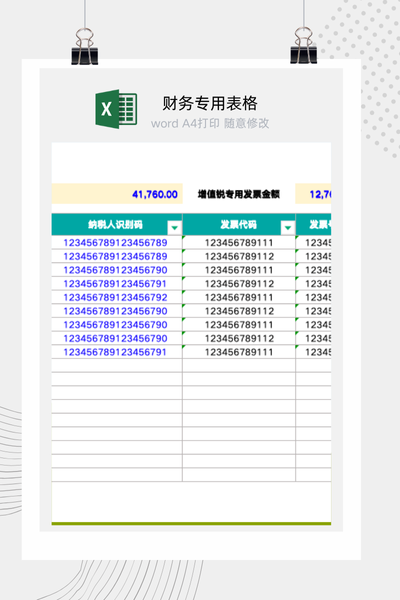The width and height of the screenshot is (400, 600).
Task: Open the 纳税人识别码 column filter dropdown
Action: tap(175, 228)
